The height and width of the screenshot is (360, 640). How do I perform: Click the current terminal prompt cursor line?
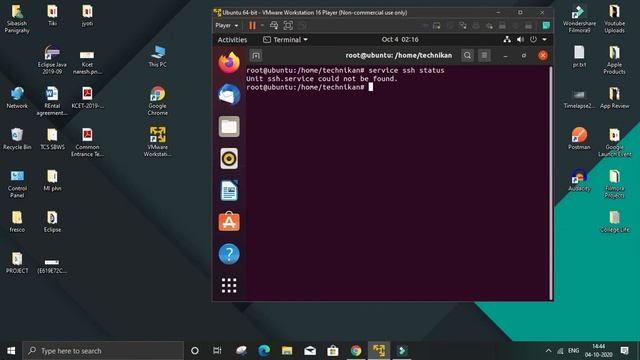pos(309,87)
